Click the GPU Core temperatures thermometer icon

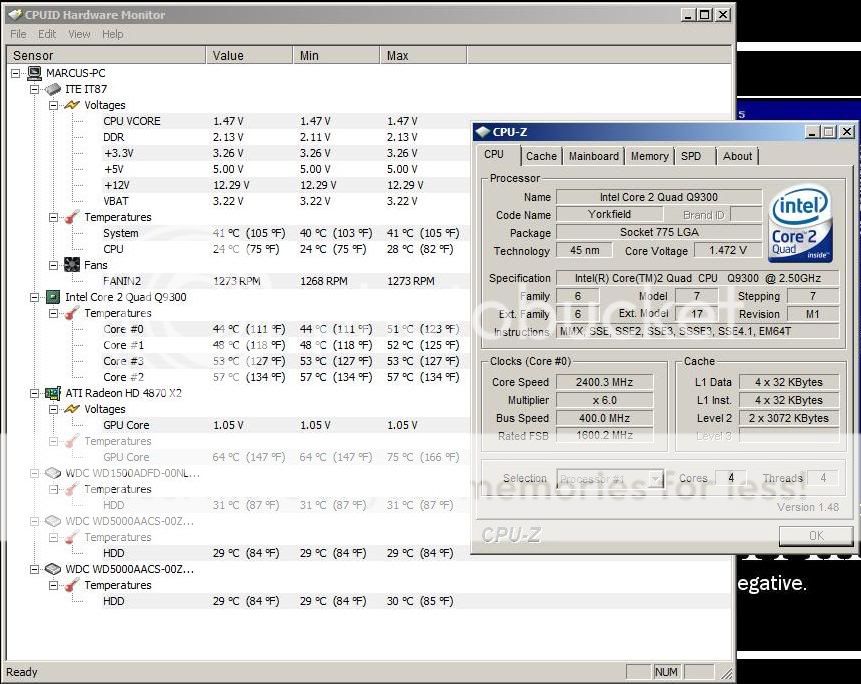[68, 441]
